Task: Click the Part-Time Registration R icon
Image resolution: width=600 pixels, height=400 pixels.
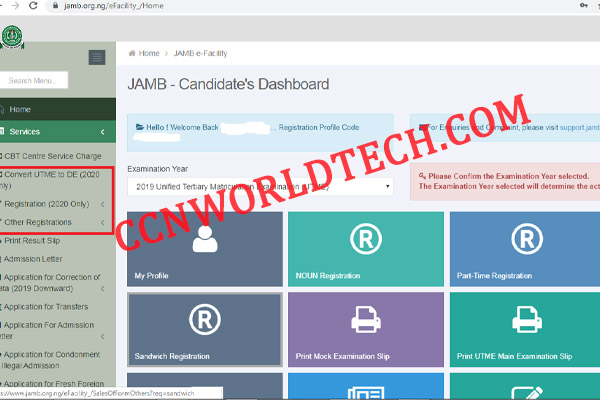Action: [x=527, y=239]
